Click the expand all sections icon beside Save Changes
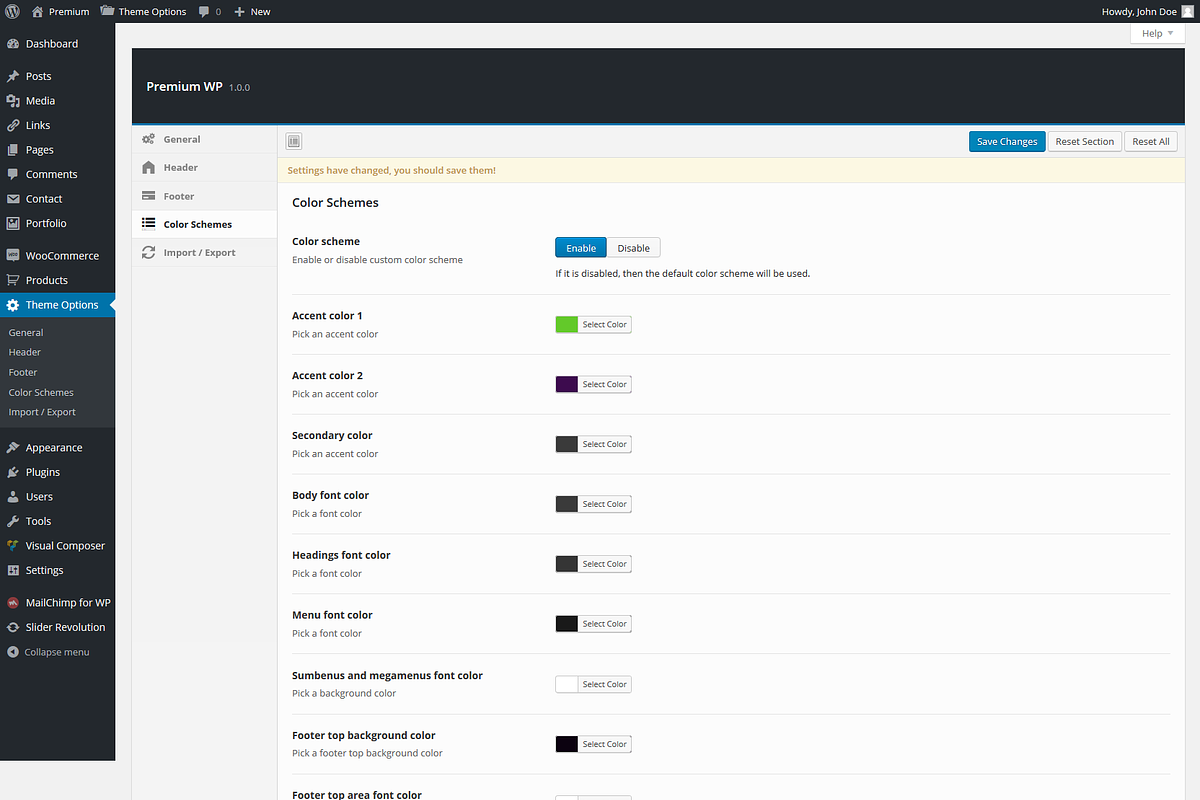The width and height of the screenshot is (1200, 800). 294,141
